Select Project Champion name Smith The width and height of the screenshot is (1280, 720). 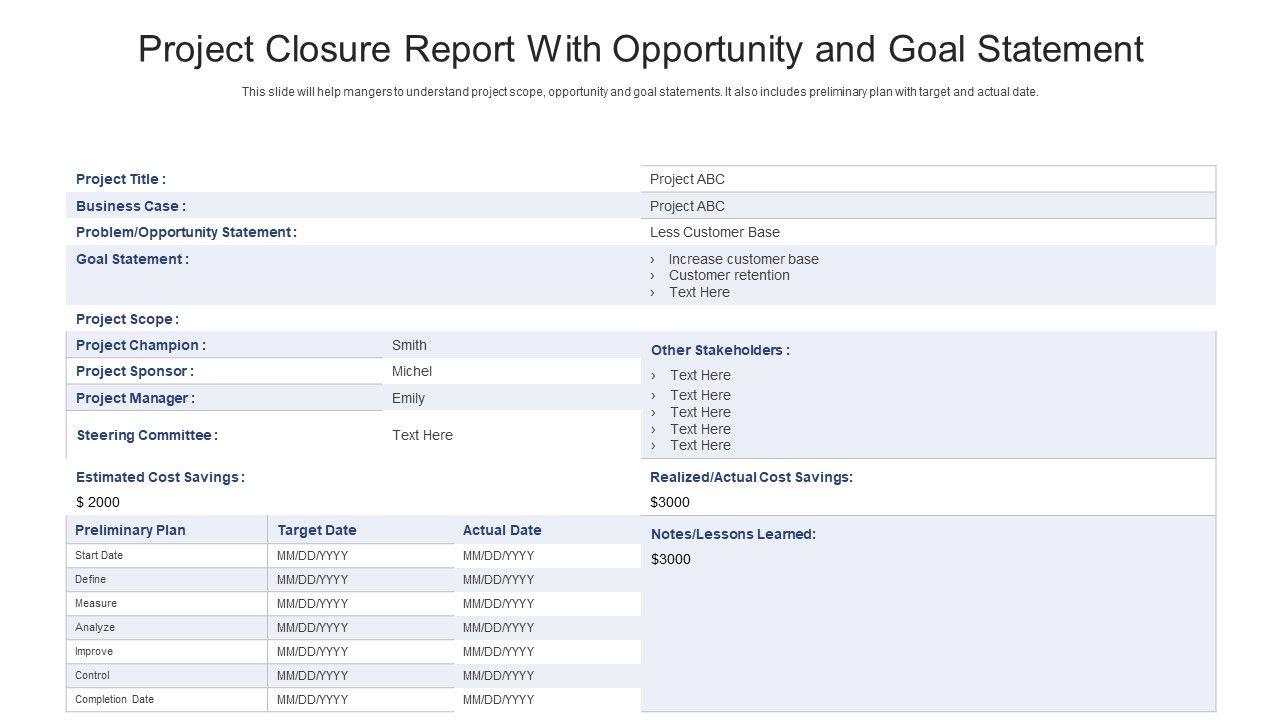[409, 345]
